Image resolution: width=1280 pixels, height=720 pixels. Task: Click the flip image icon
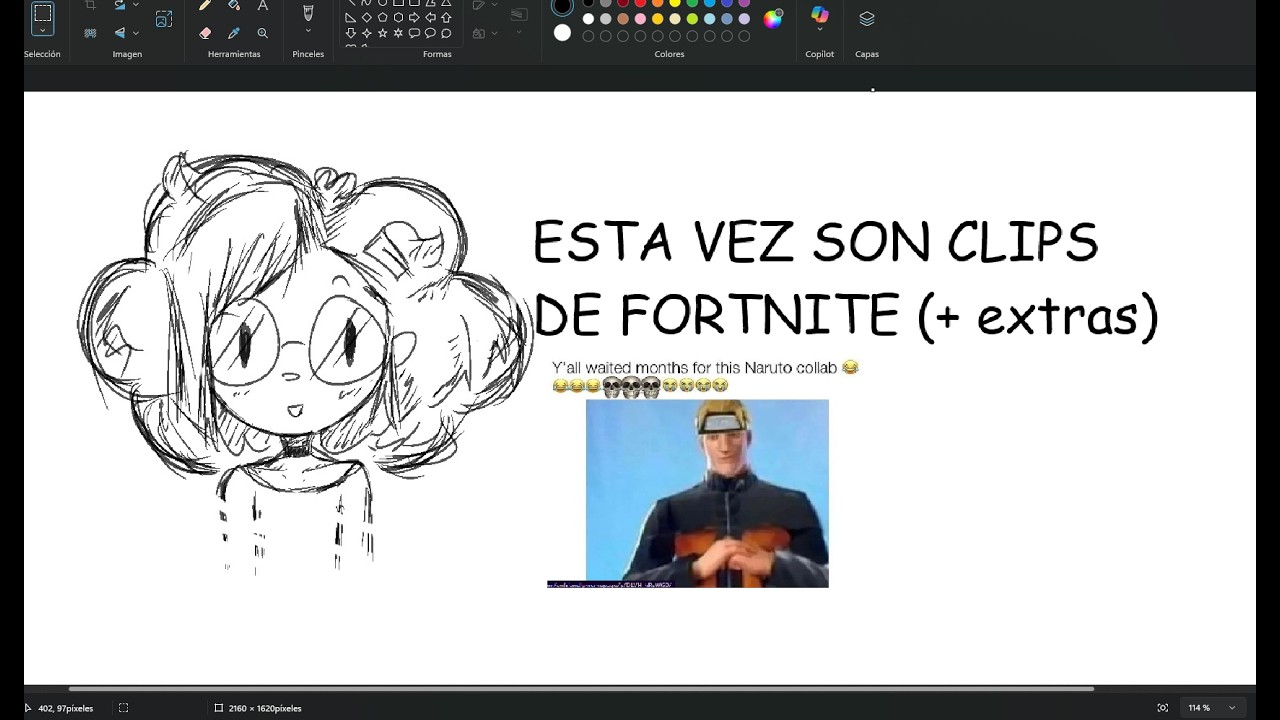point(120,33)
